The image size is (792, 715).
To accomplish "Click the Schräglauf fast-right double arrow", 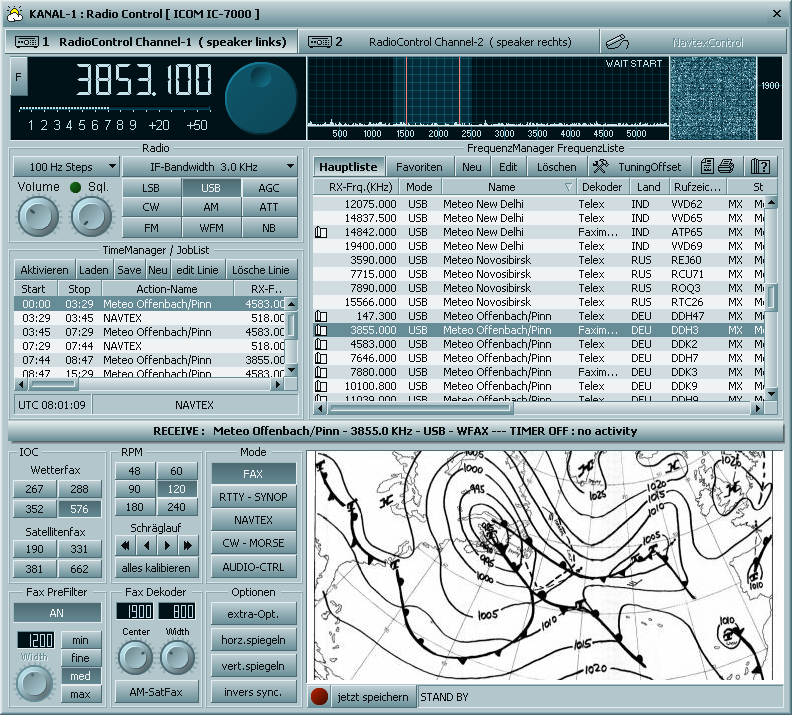I will click(x=187, y=545).
